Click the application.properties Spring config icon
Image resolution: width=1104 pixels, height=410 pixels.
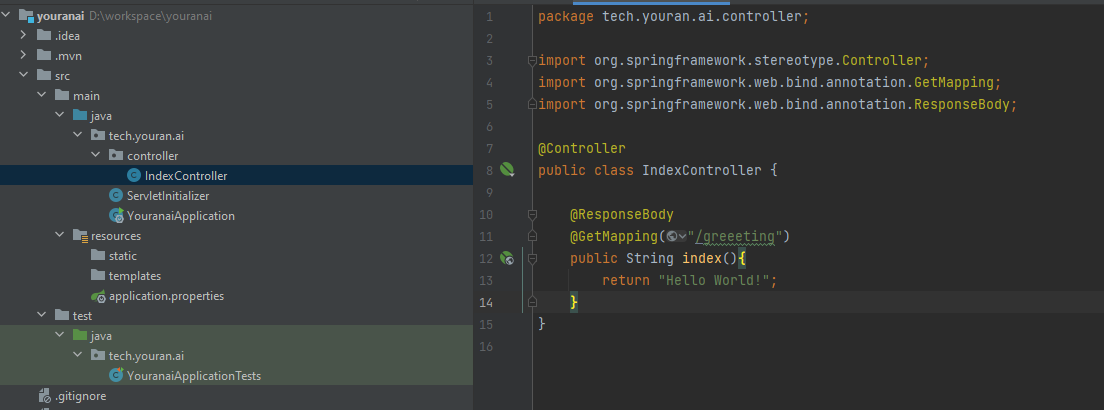pos(99,296)
